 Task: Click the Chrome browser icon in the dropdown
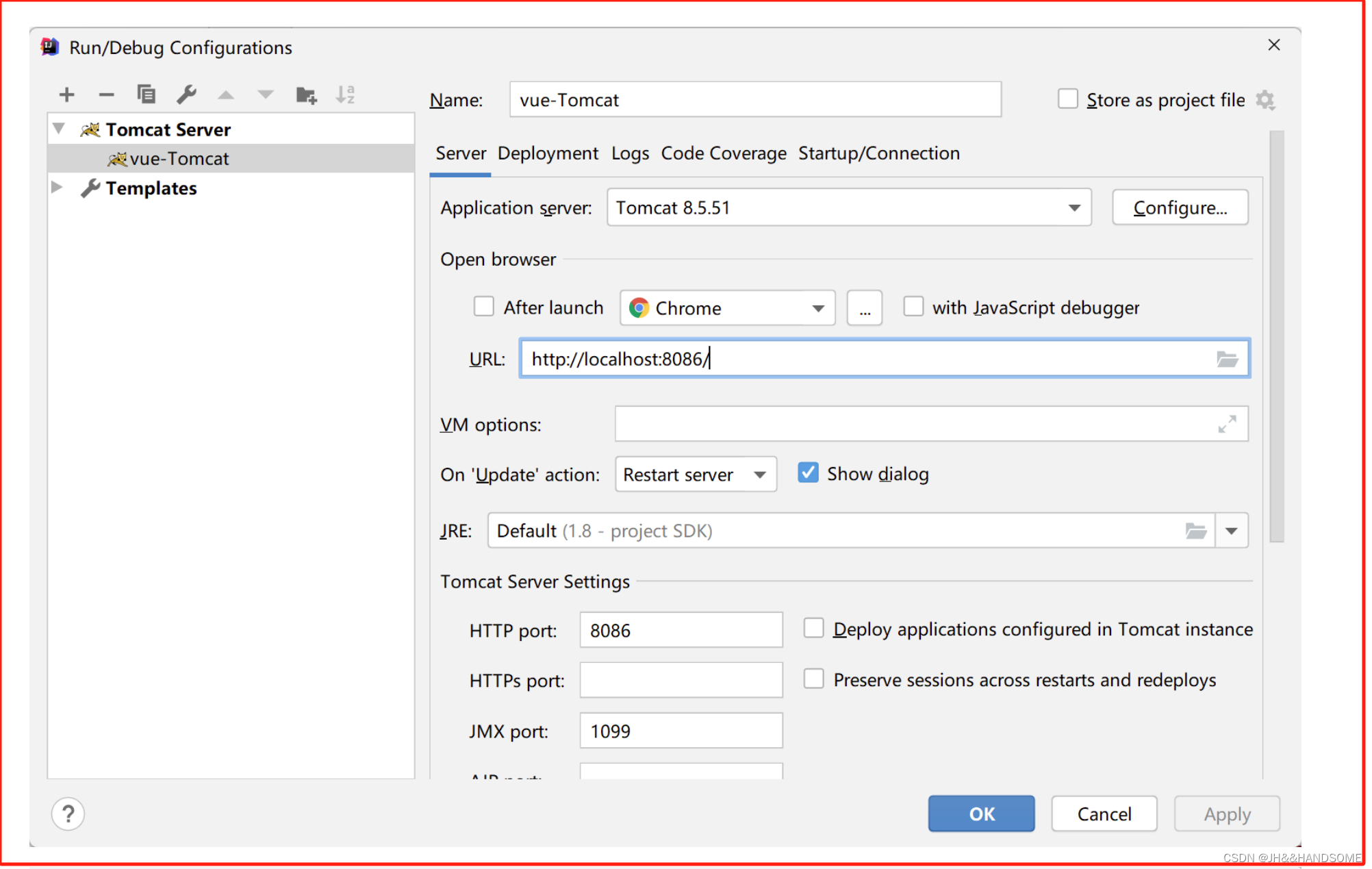pyautogui.click(x=639, y=308)
